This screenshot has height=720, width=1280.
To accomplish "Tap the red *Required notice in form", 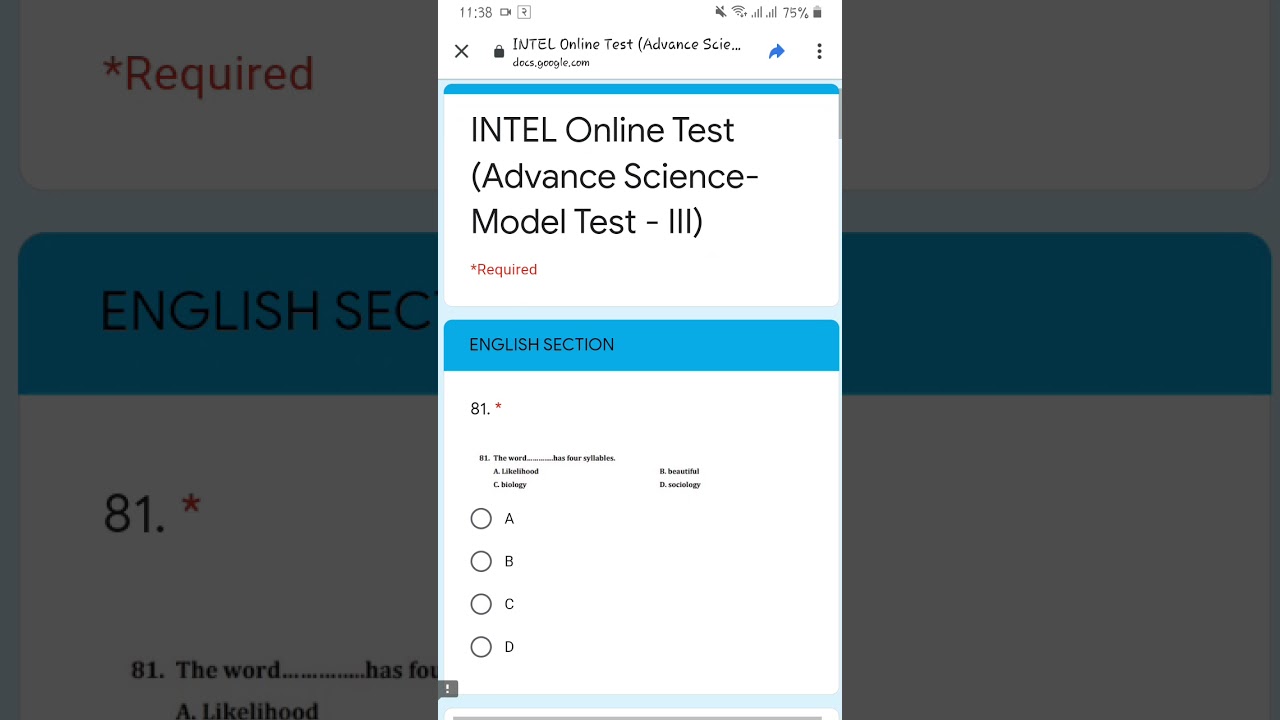I will pyautogui.click(x=504, y=270).
